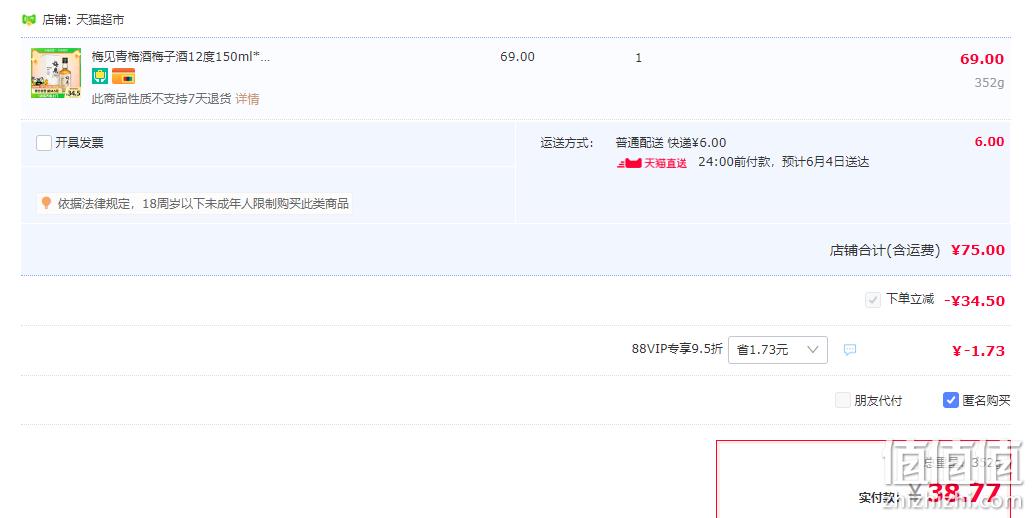
Task: Click the Tmall Supermarket store logo icon
Action: pos(29,20)
